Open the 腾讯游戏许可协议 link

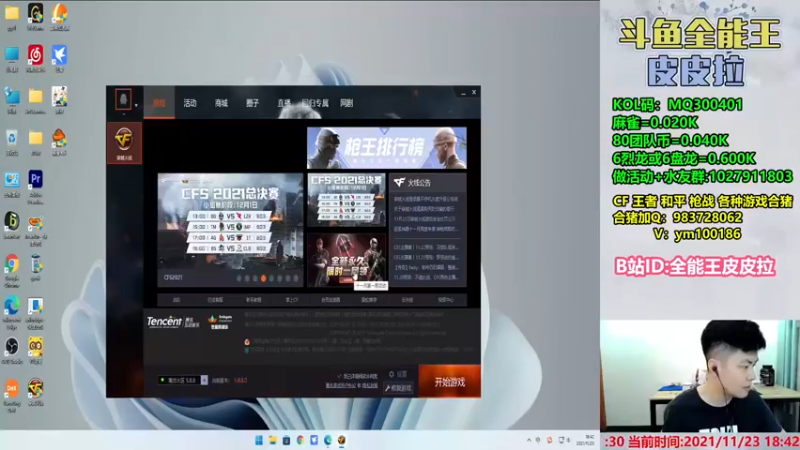point(340,385)
